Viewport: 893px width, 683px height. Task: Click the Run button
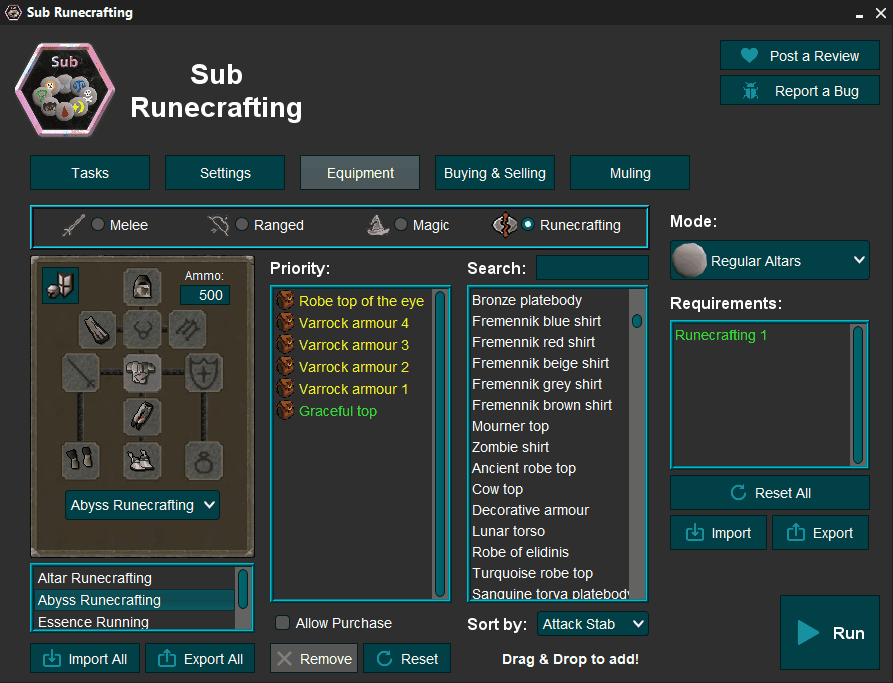pyautogui.click(x=830, y=632)
